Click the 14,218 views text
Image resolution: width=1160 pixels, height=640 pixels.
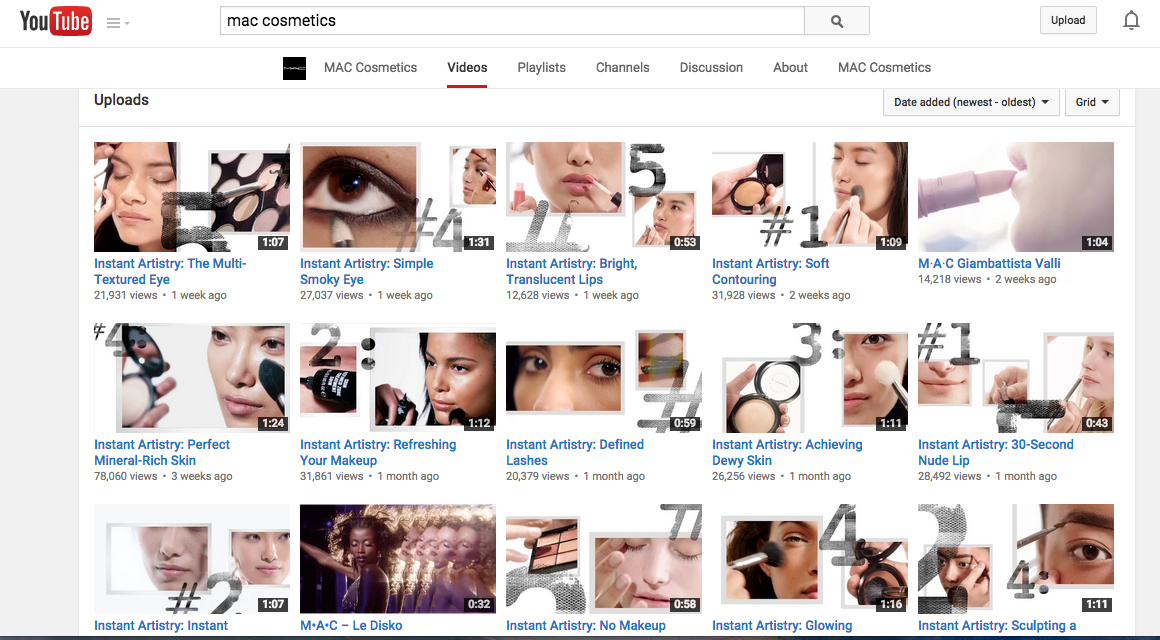[949, 279]
